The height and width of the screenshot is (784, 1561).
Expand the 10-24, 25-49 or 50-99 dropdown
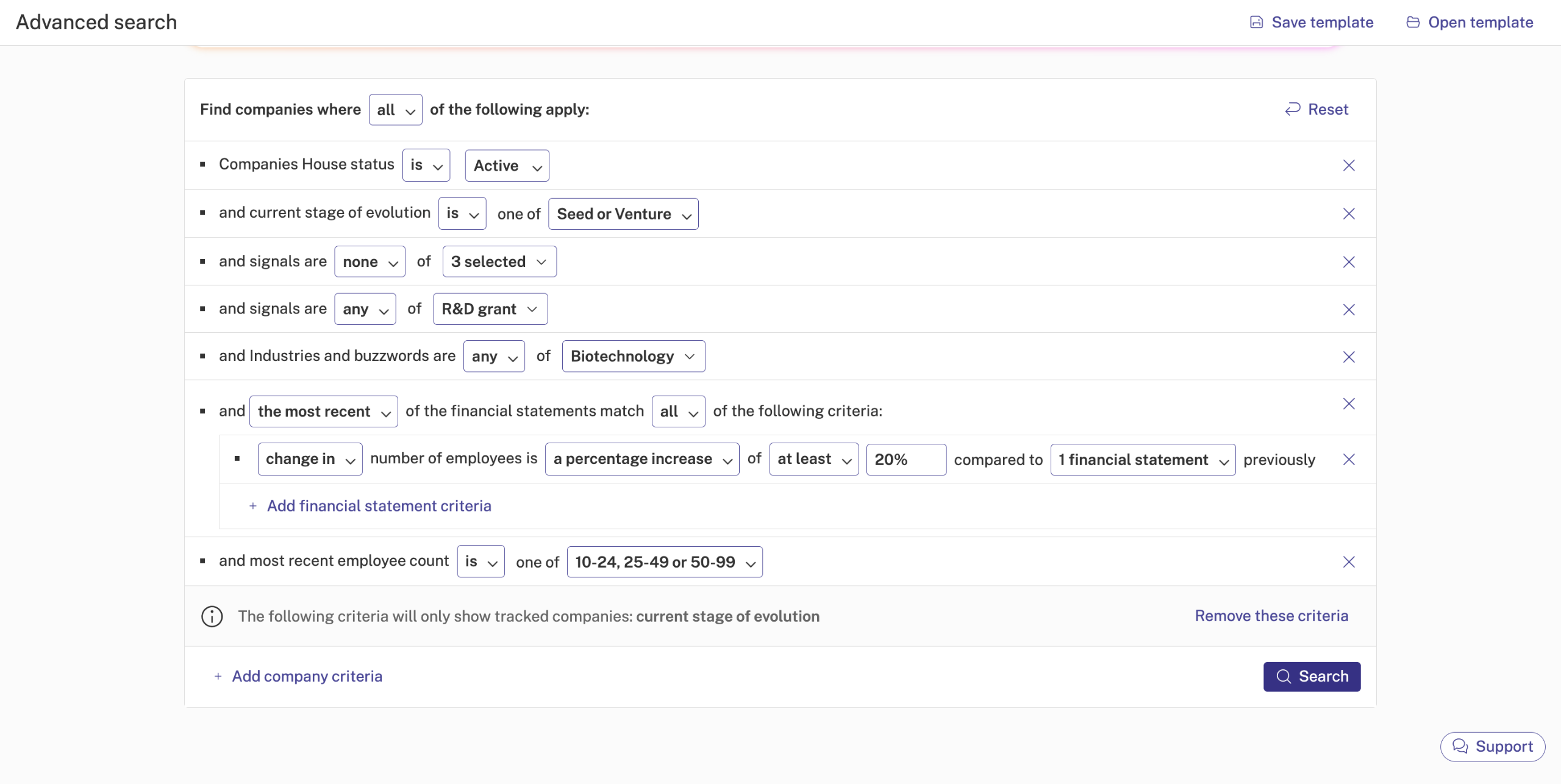pyautogui.click(x=664, y=562)
